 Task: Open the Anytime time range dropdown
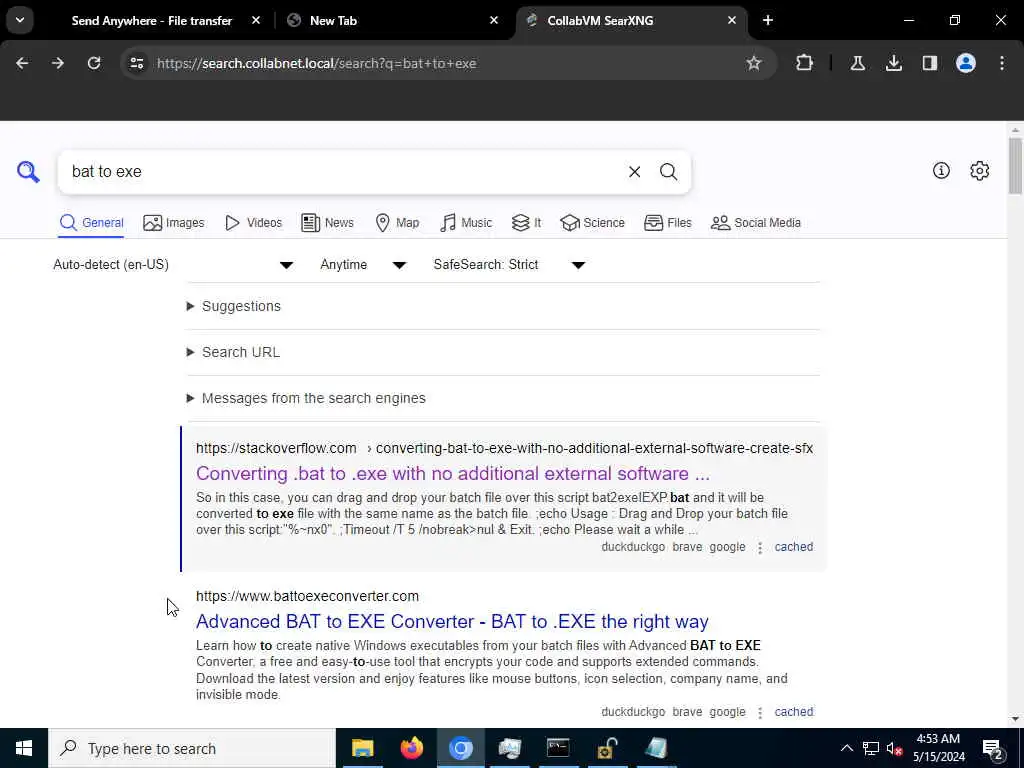pos(363,264)
